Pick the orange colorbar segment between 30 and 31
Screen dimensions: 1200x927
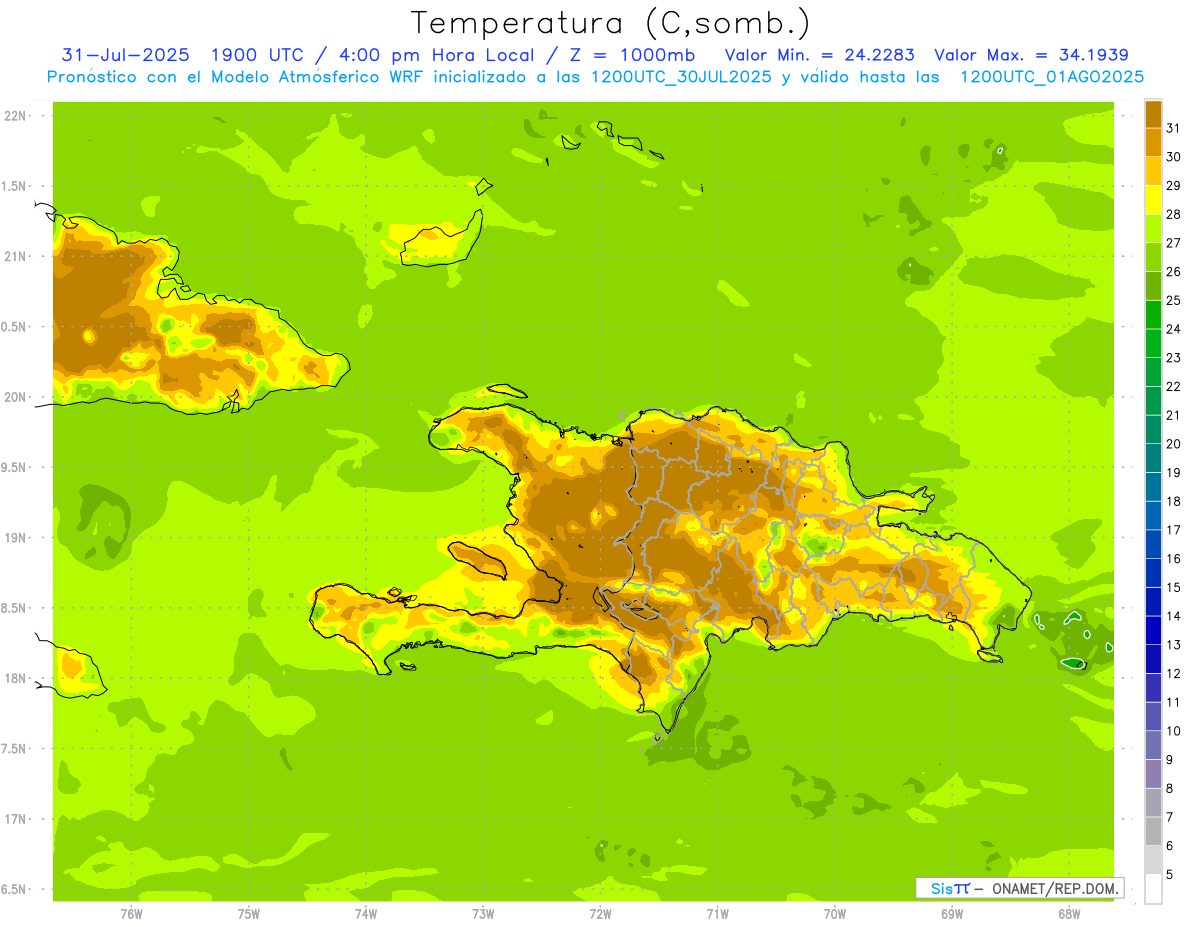coord(1153,142)
